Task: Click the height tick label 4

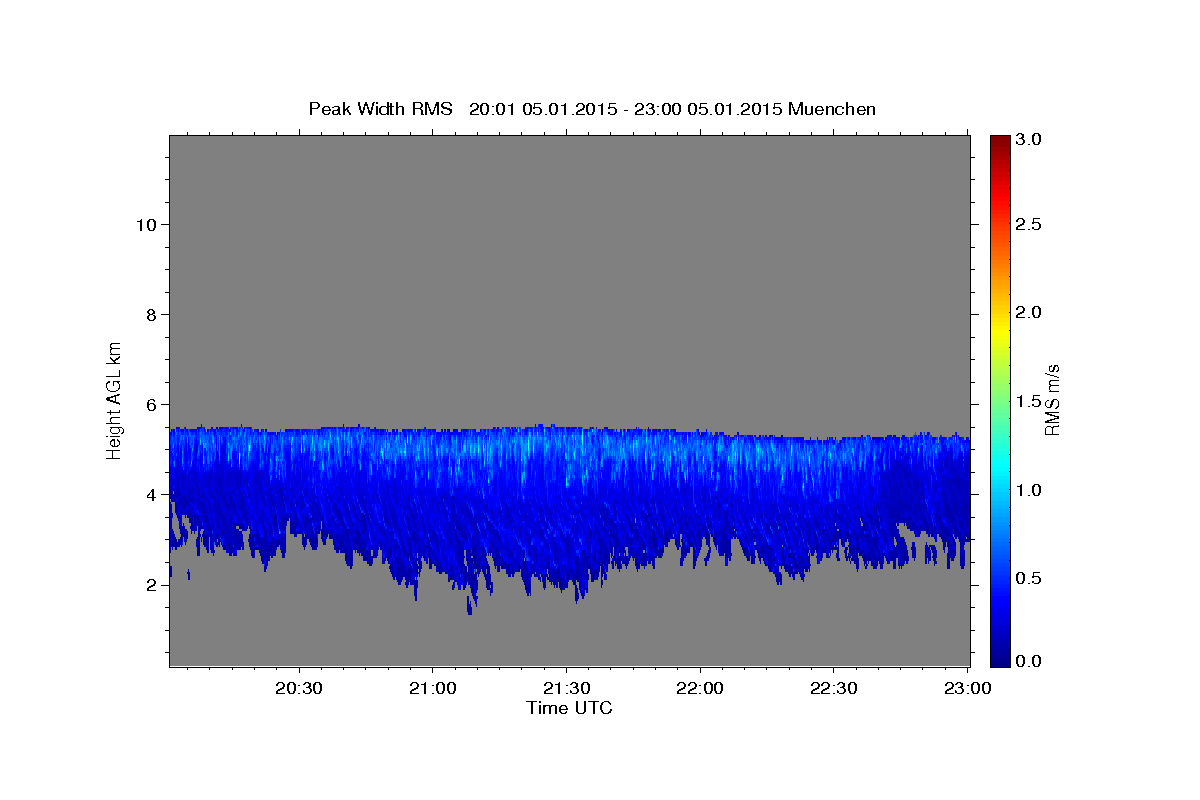Action: pyautogui.click(x=152, y=494)
